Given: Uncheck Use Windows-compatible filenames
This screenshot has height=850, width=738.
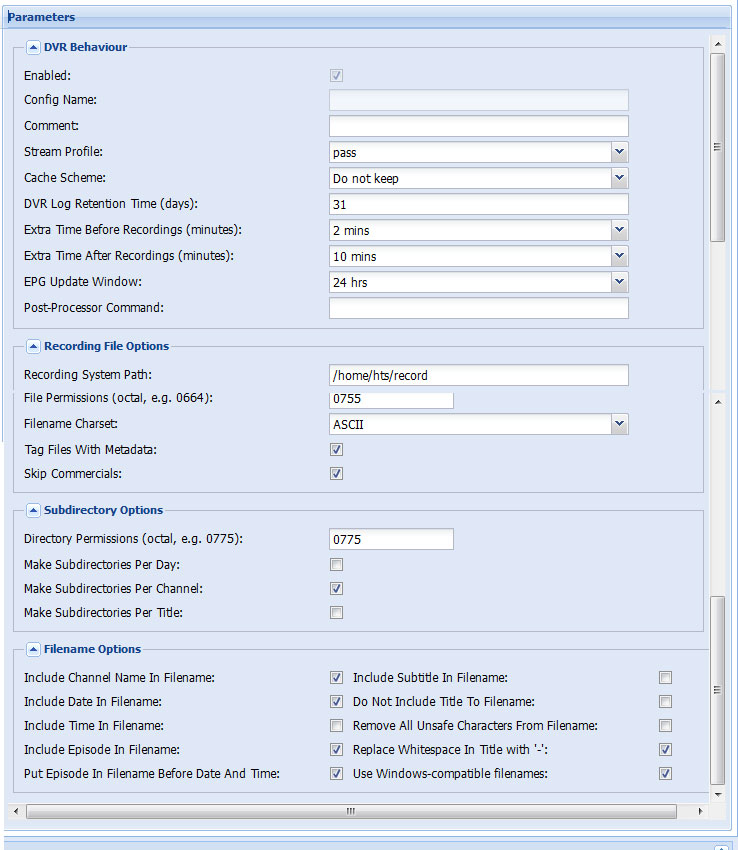Looking at the screenshot, I should point(665,774).
